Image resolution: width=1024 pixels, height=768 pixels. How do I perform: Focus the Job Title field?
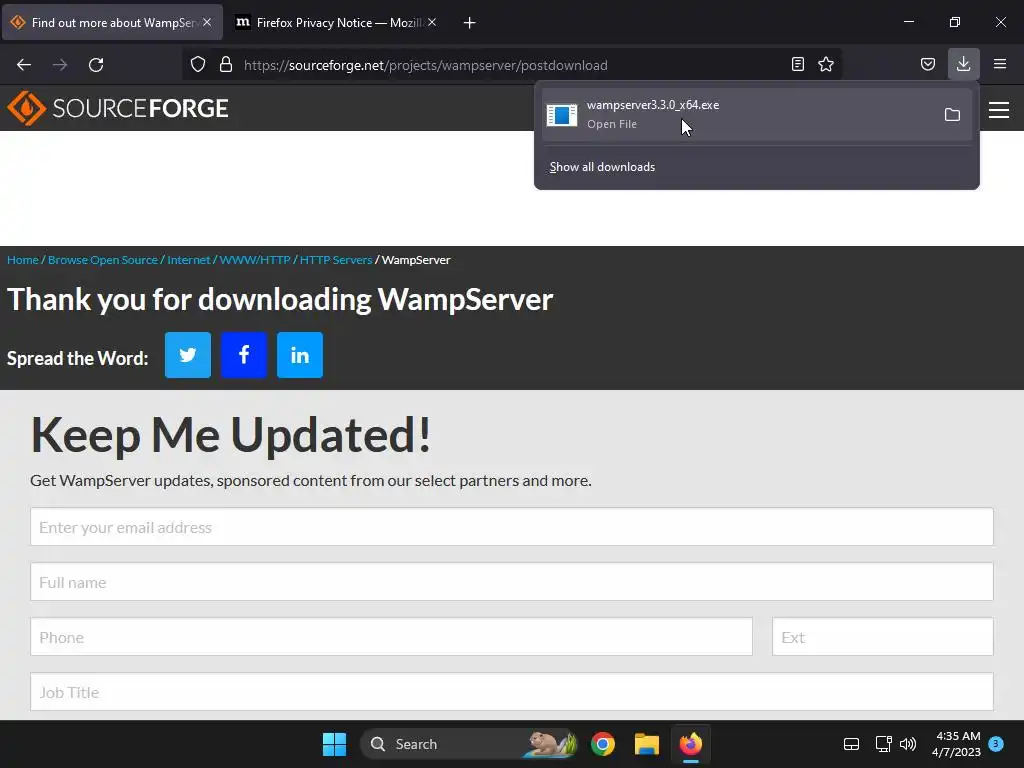(x=511, y=691)
